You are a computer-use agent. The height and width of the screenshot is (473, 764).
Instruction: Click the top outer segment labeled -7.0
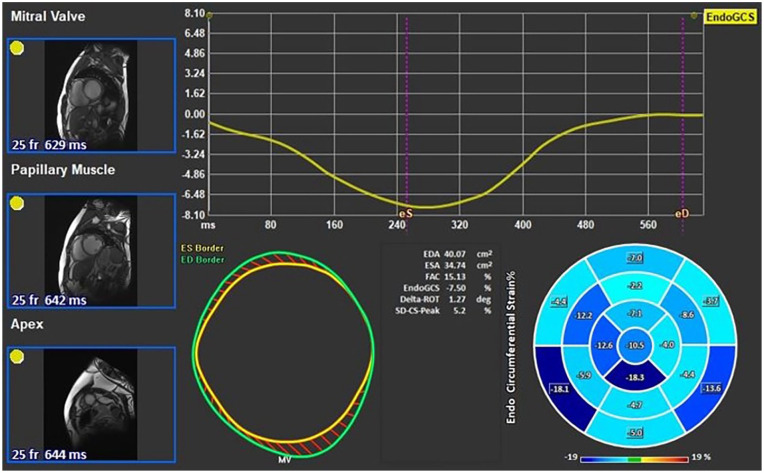(634, 259)
